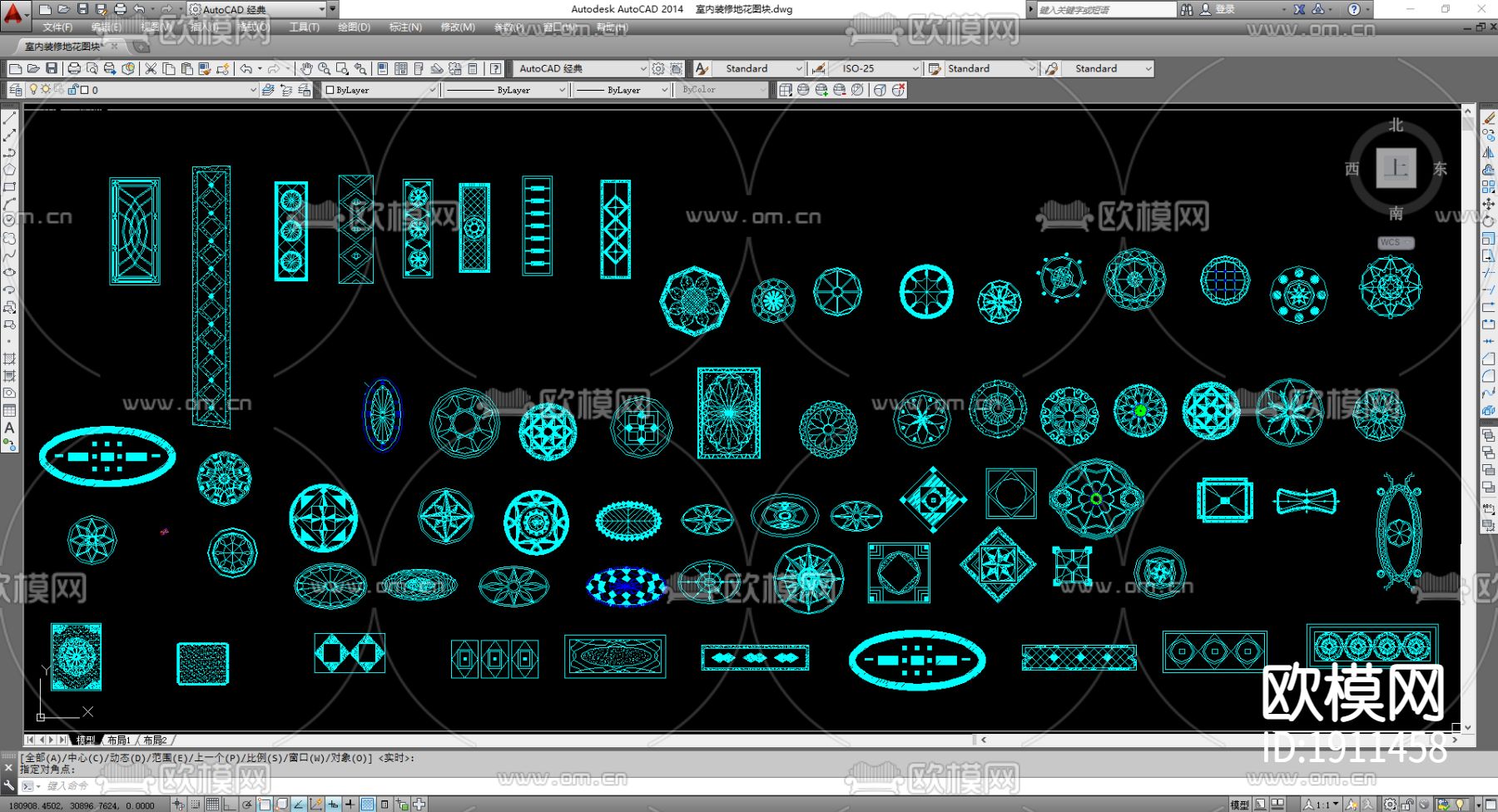The image size is (1498, 812).
Task: Open Plot Preview from the Standard toolbar
Action: tap(92, 68)
